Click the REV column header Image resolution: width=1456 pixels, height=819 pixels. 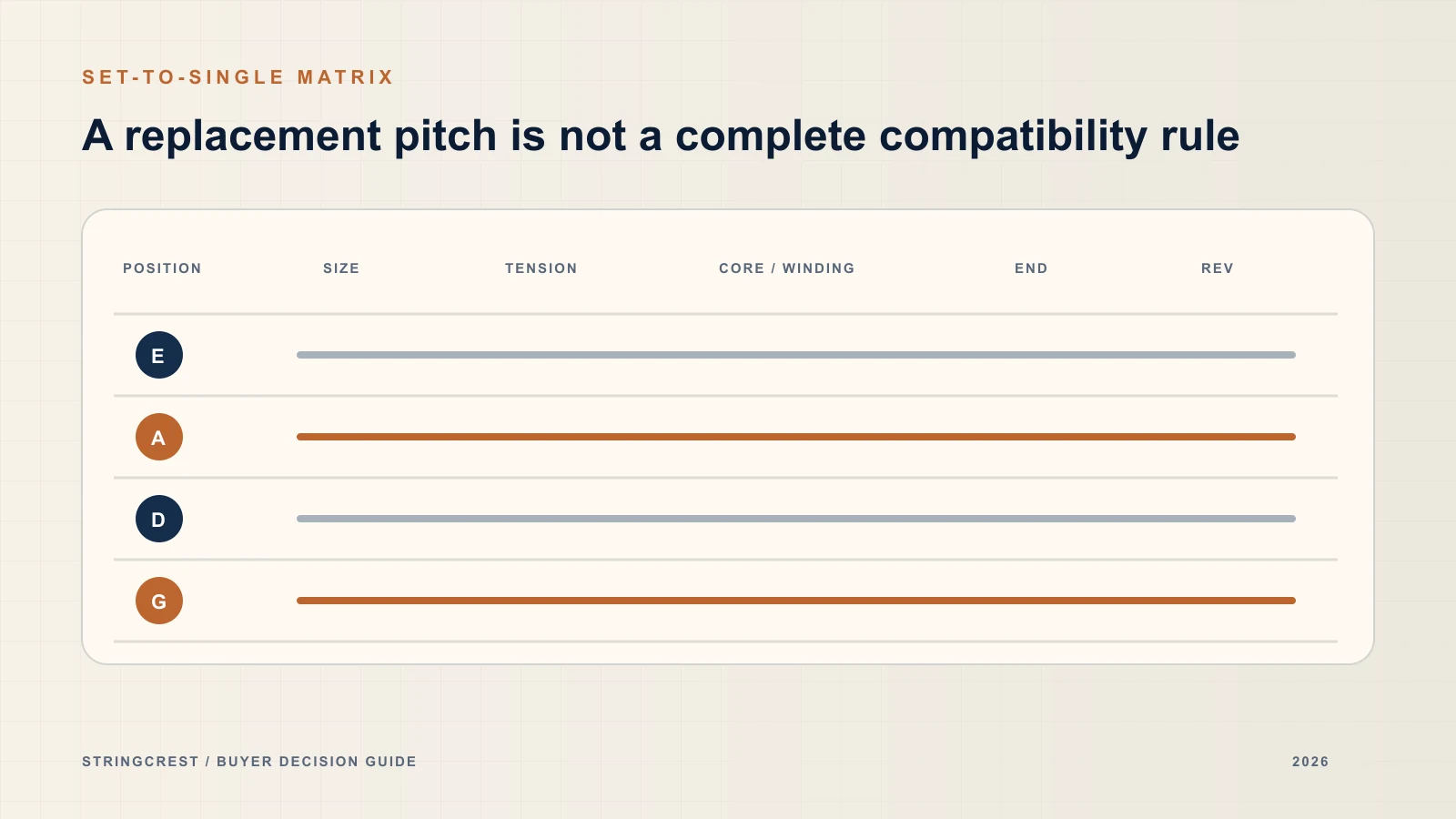point(1218,268)
